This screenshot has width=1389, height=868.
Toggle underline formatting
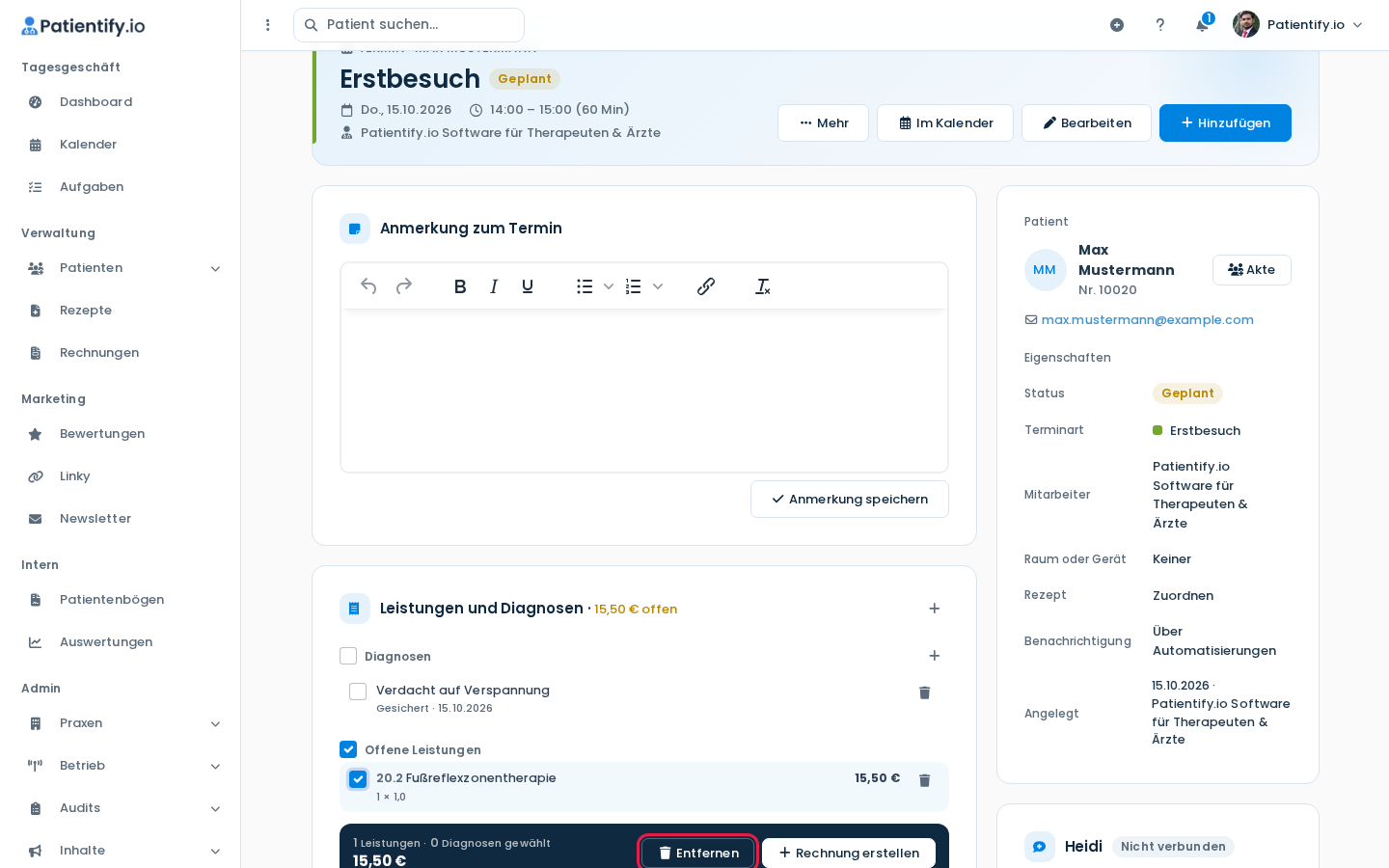coord(528,286)
